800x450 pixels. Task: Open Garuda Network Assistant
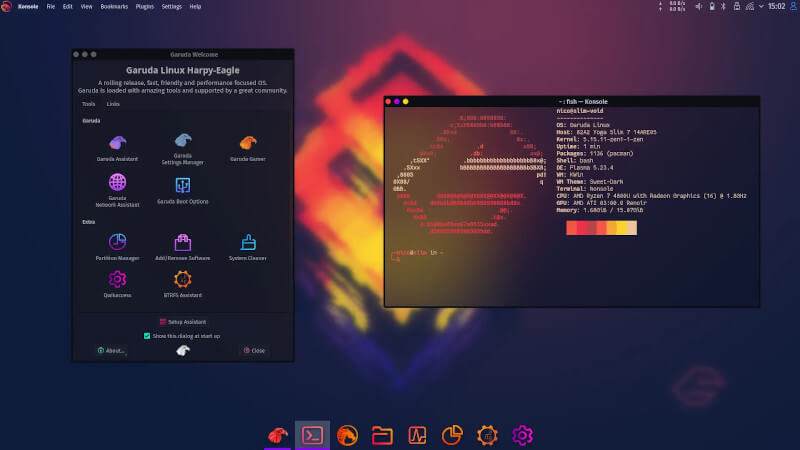(x=117, y=190)
